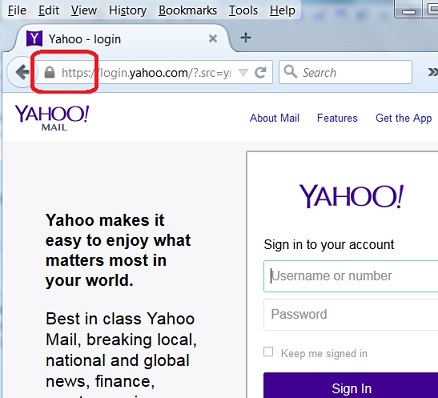This screenshot has height=398, width=438.
Task: Open the History menu
Action: (x=128, y=10)
